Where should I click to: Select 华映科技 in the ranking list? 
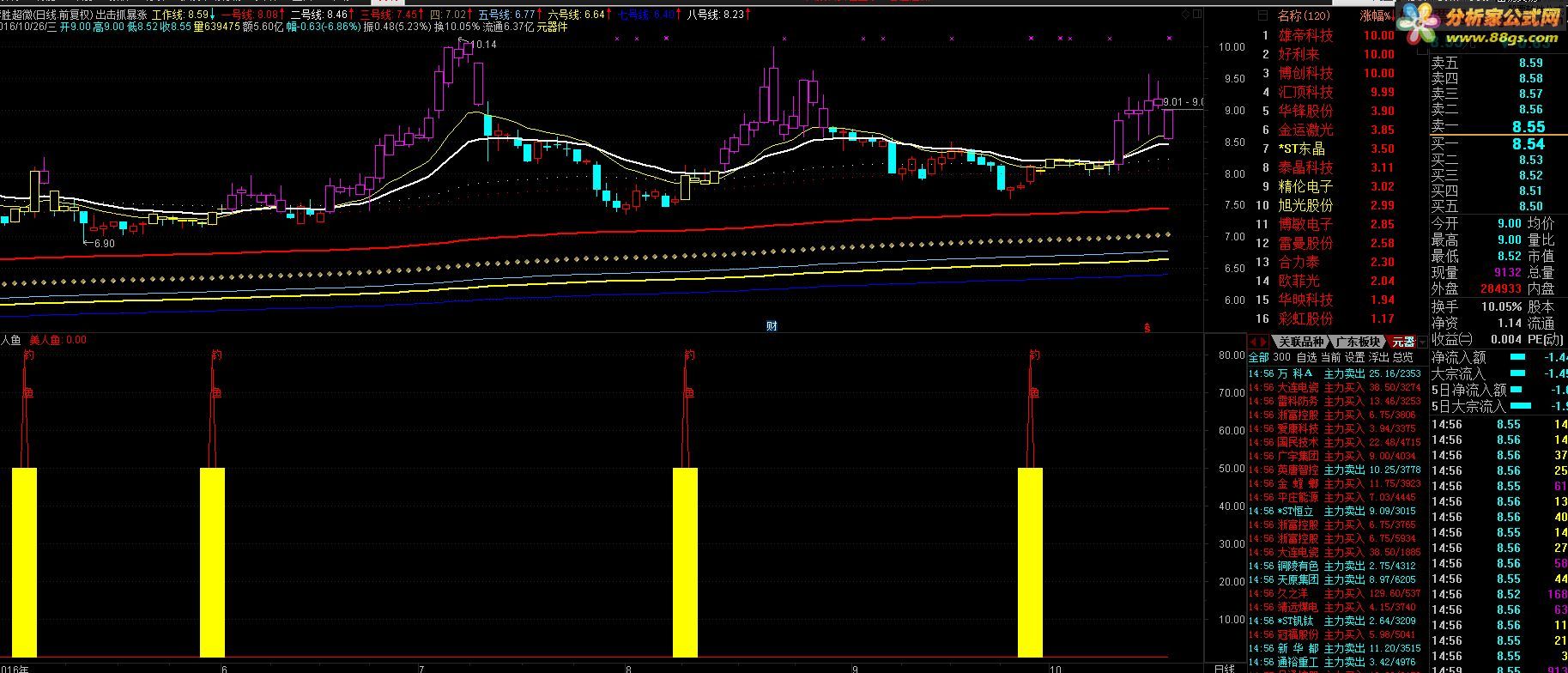point(1305,300)
